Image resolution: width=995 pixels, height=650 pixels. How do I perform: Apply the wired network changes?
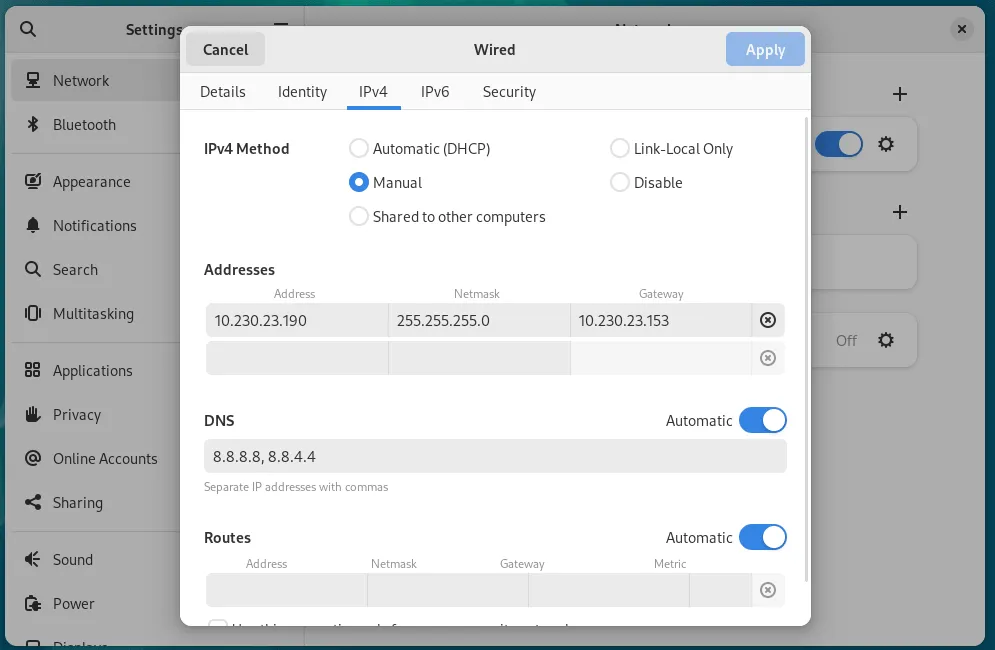(x=765, y=50)
